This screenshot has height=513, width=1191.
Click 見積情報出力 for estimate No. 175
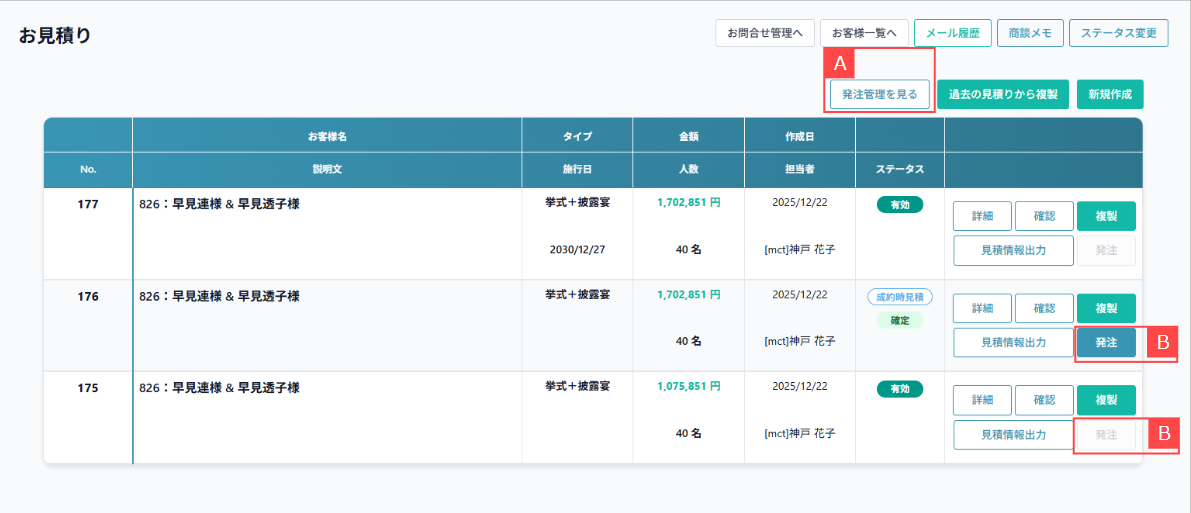1013,434
